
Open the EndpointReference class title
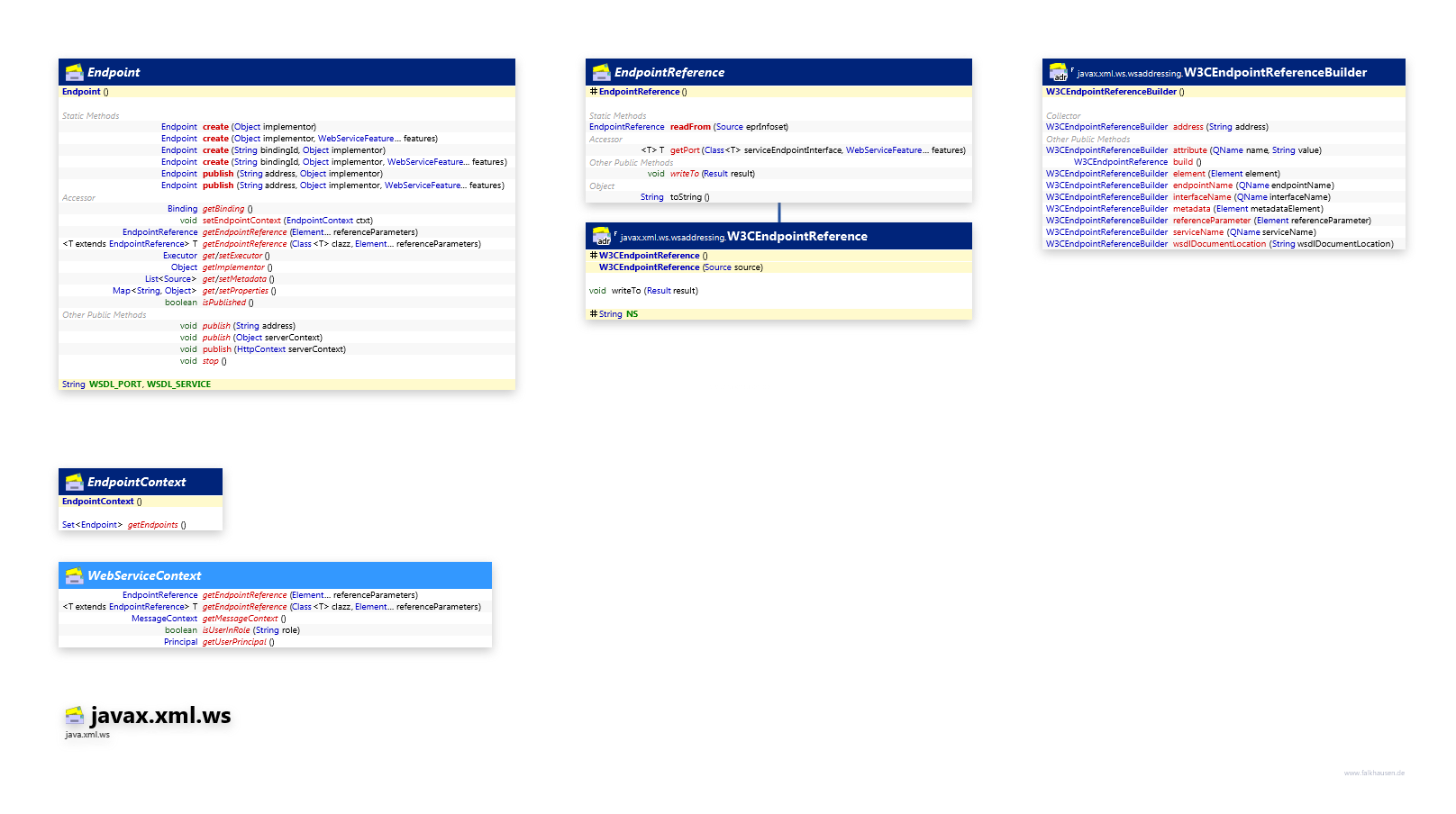[669, 73]
